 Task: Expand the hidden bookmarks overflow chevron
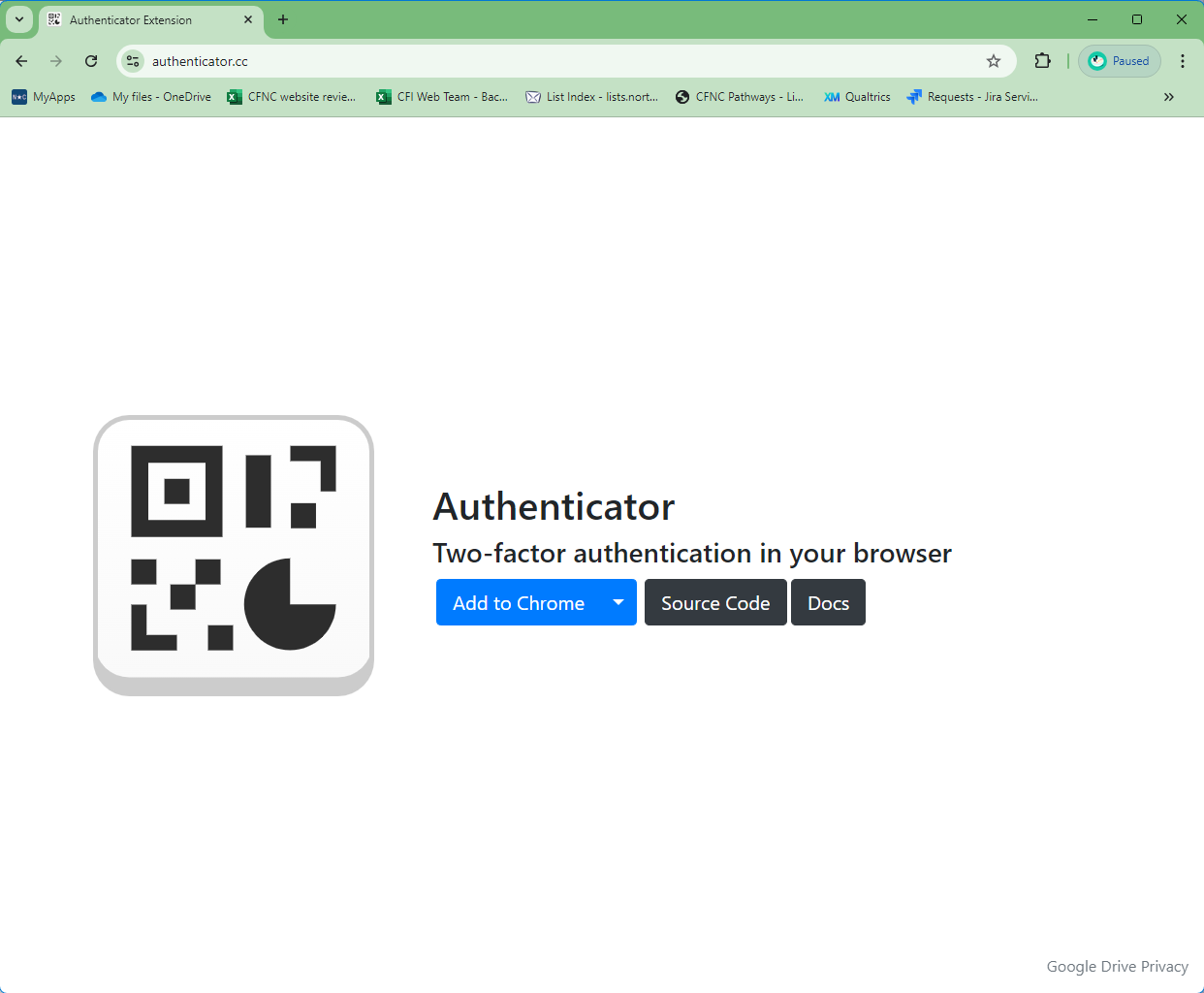coord(1169,96)
